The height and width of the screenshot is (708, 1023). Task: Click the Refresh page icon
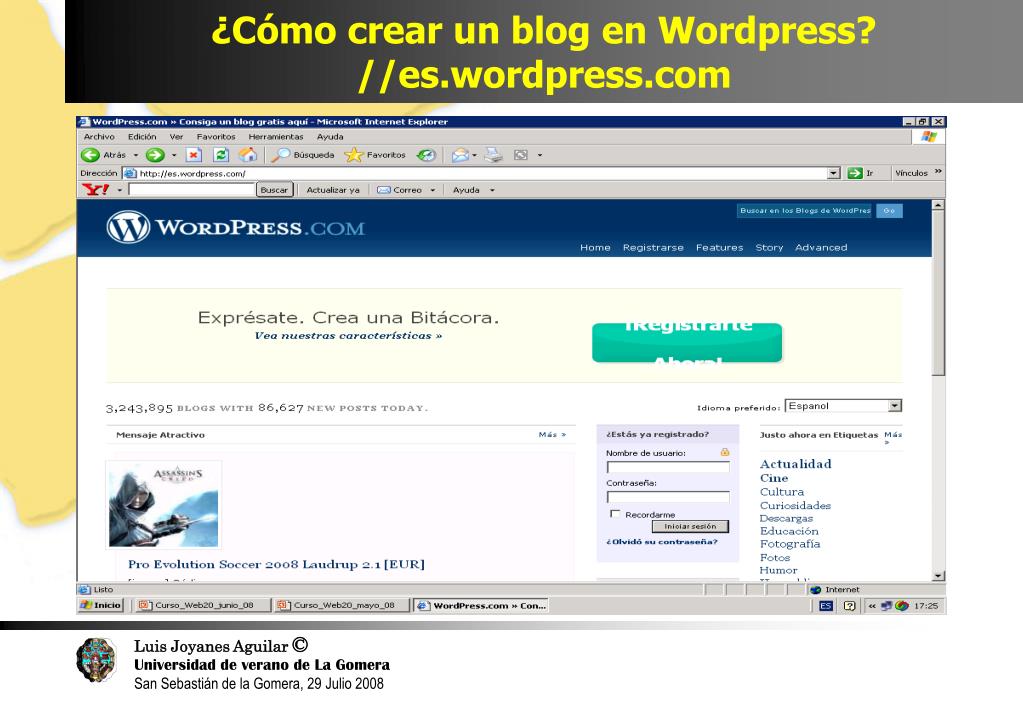coord(221,155)
